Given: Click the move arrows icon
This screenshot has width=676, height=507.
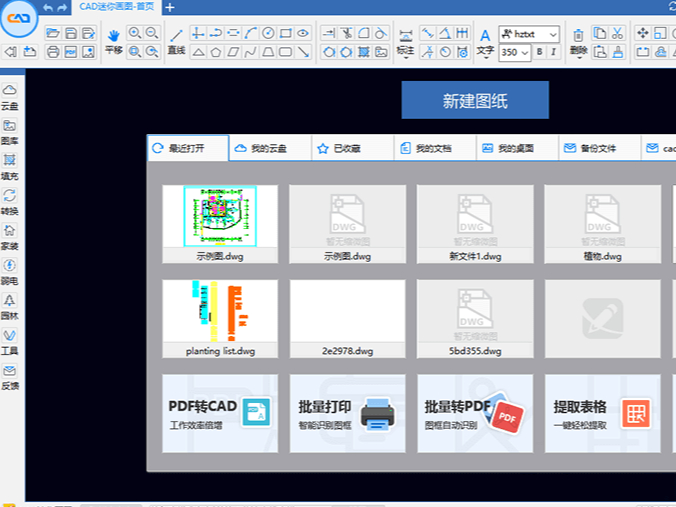Looking at the screenshot, I should 643,33.
